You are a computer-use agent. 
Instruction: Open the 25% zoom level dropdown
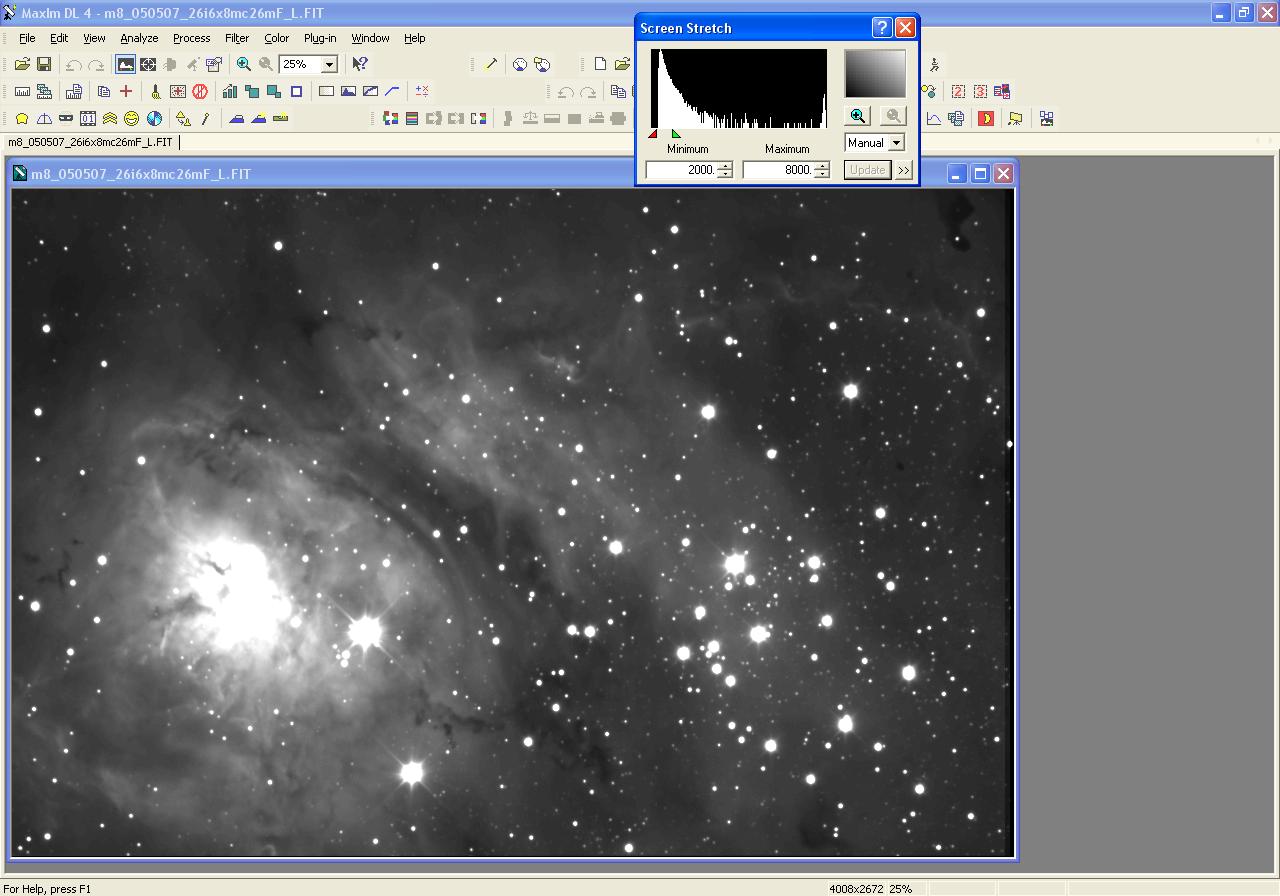click(x=329, y=64)
